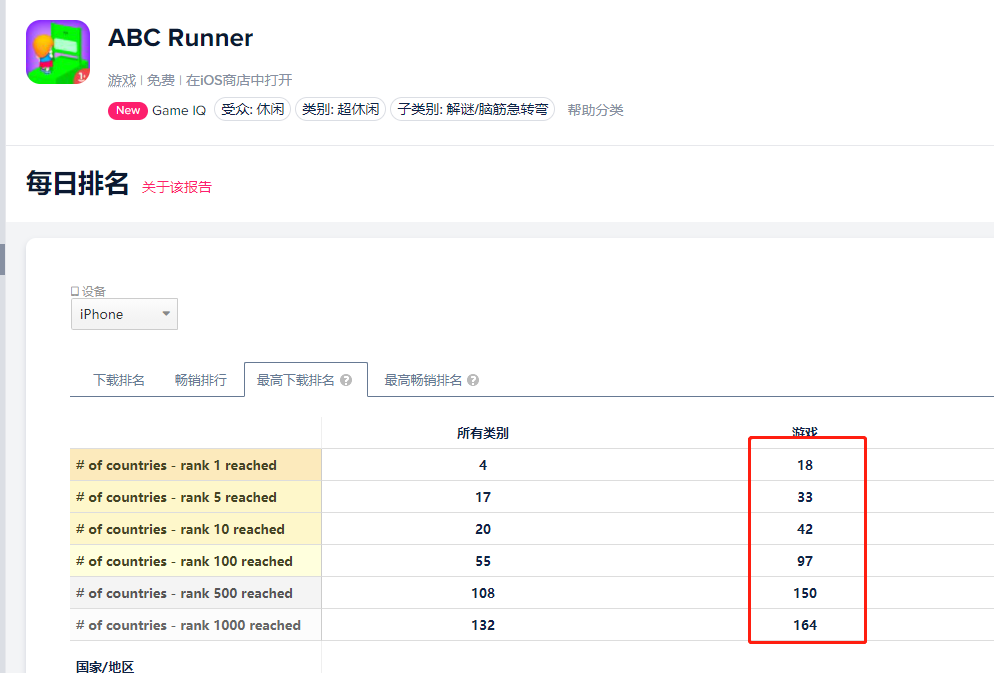Click the 子类别: 解谜/脑筋急转弯 tag
This screenshot has width=994, height=673.
click(x=472, y=110)
